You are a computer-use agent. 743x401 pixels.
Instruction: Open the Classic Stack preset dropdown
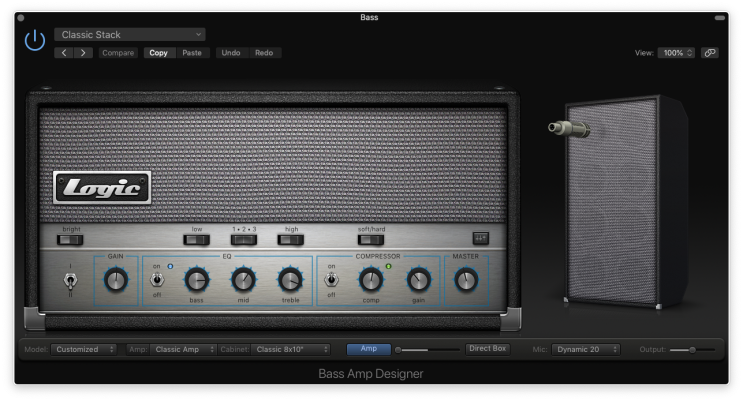tap(130, 35)
